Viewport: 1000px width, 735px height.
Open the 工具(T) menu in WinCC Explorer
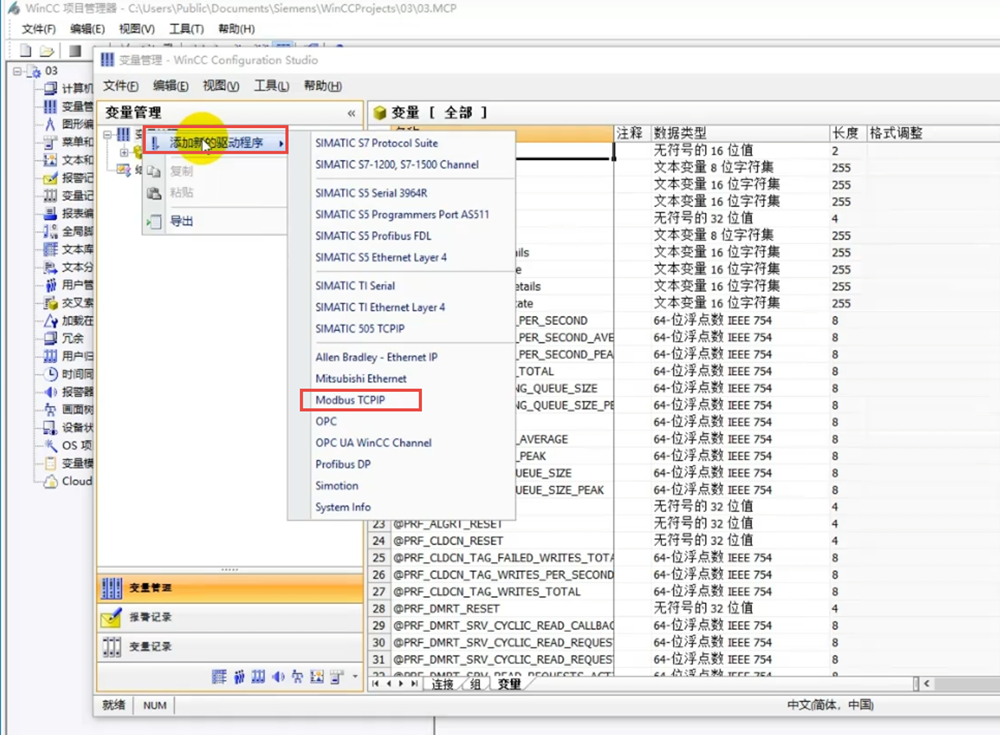[186, 29]
